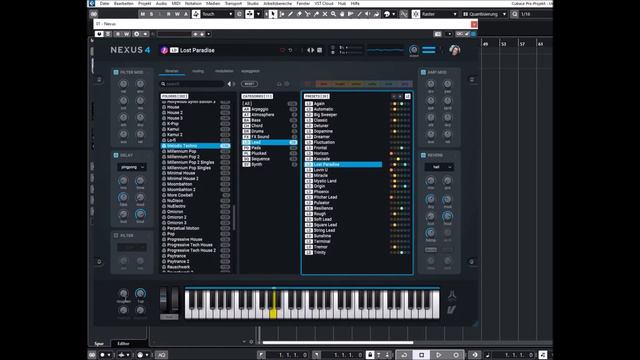The width and height of the screenshot is (640, 360).
Task: Toggle the S solo button in Cubase toolbar
Action: (x=151, y=14)
